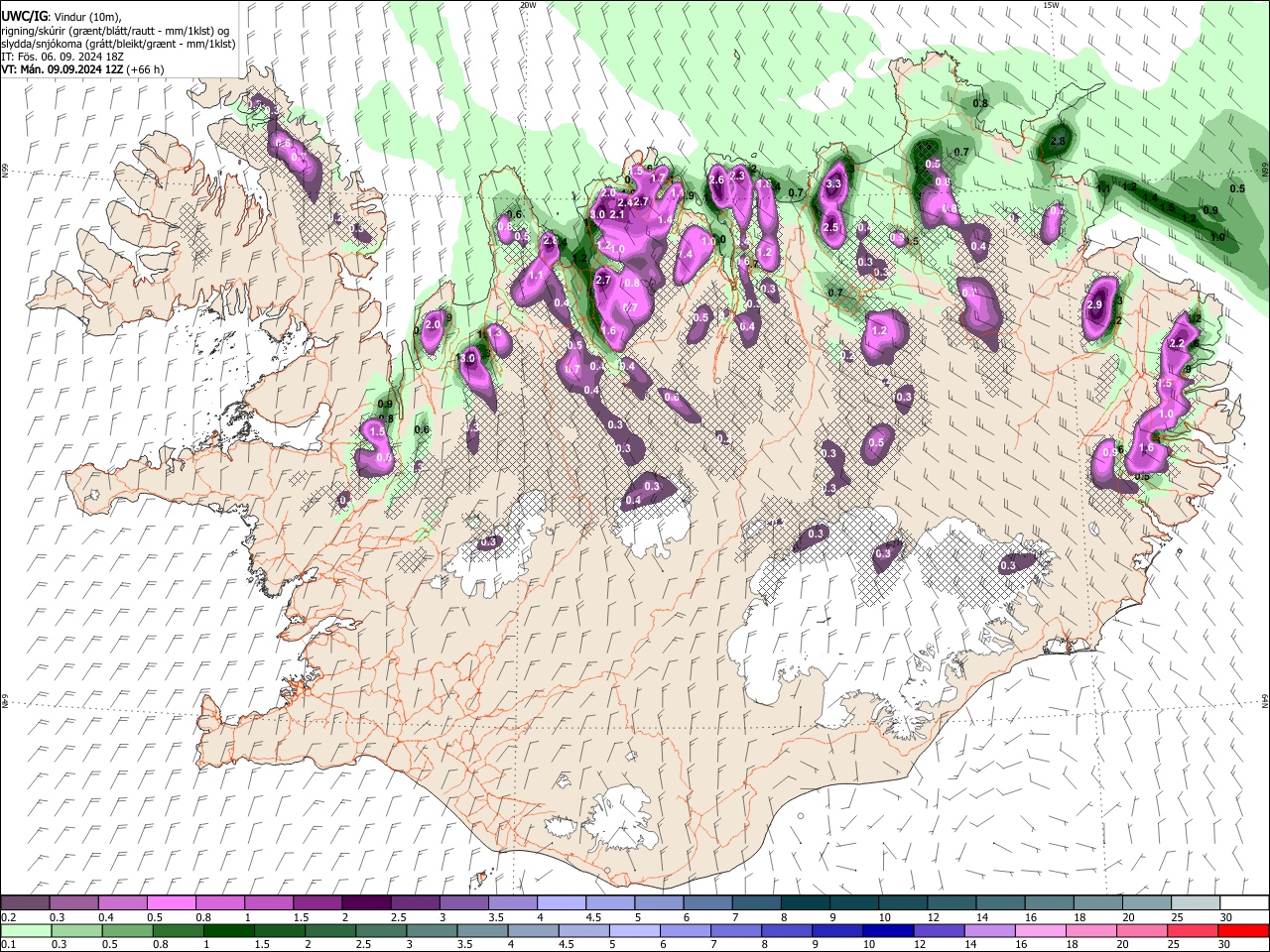Image resolution: width=1270 pixels, height=952 pixels.
Task: Click the 'UWC/IG: Vindur (10m),' title line
Action: point(62,16)
